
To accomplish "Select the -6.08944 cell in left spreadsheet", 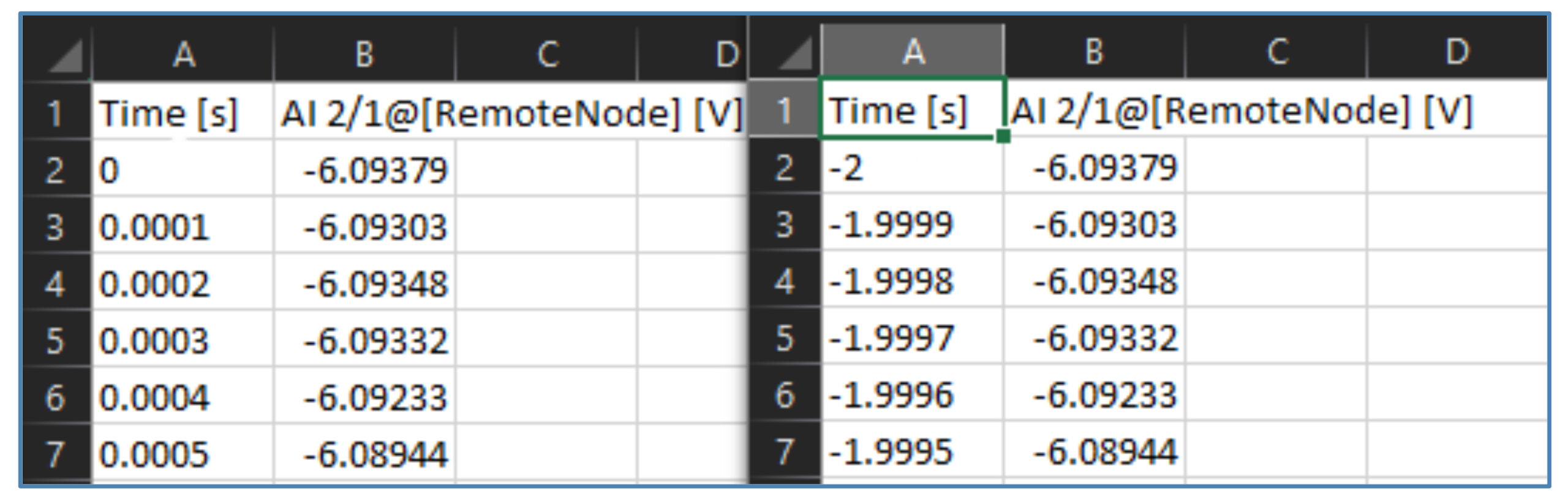I will click(365, 454).
